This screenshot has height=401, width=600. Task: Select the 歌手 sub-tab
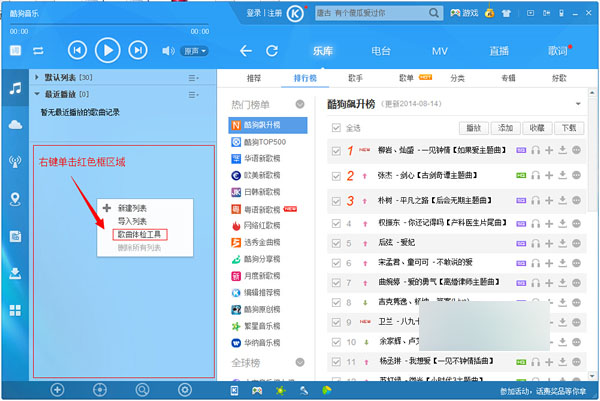[355, 78]
